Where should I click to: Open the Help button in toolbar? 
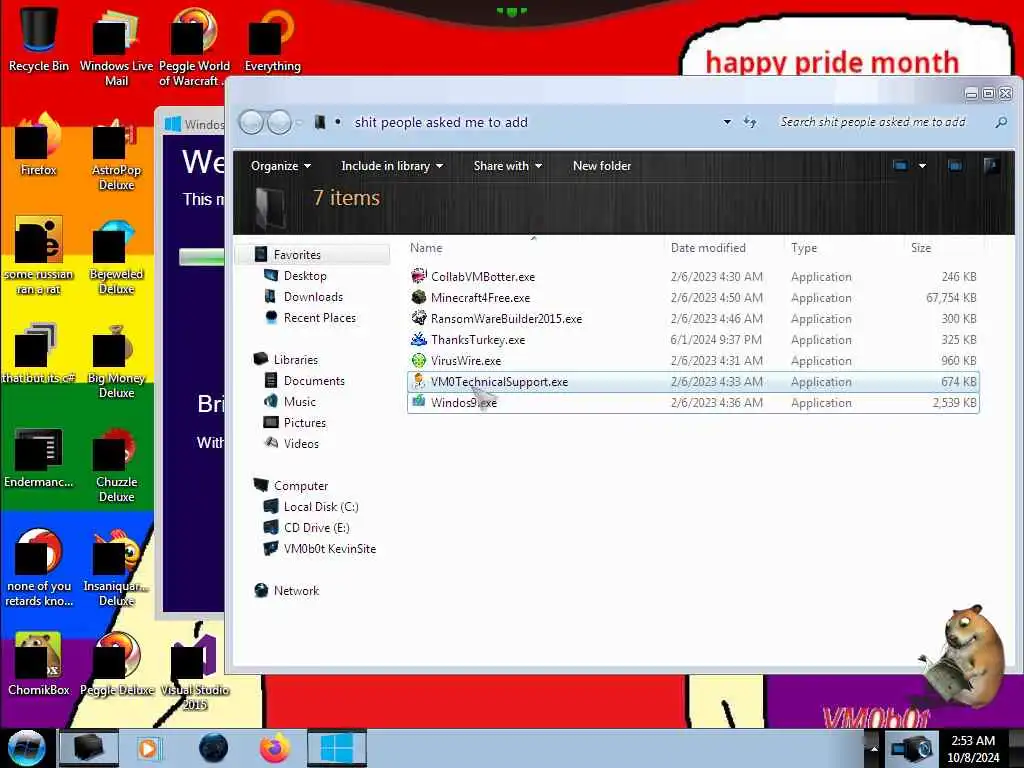tap(991, 166)
